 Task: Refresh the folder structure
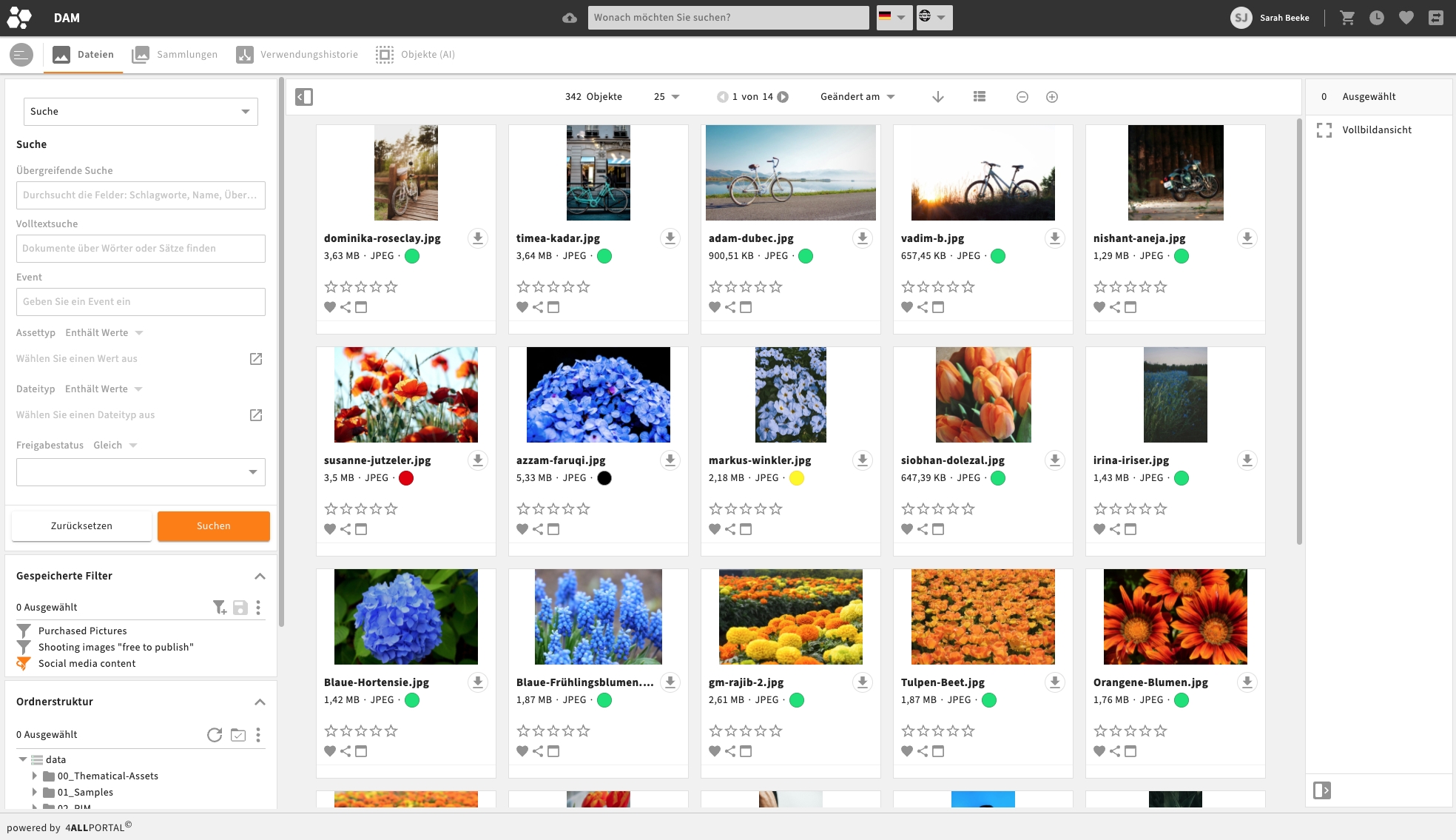[x=215, y=735]
